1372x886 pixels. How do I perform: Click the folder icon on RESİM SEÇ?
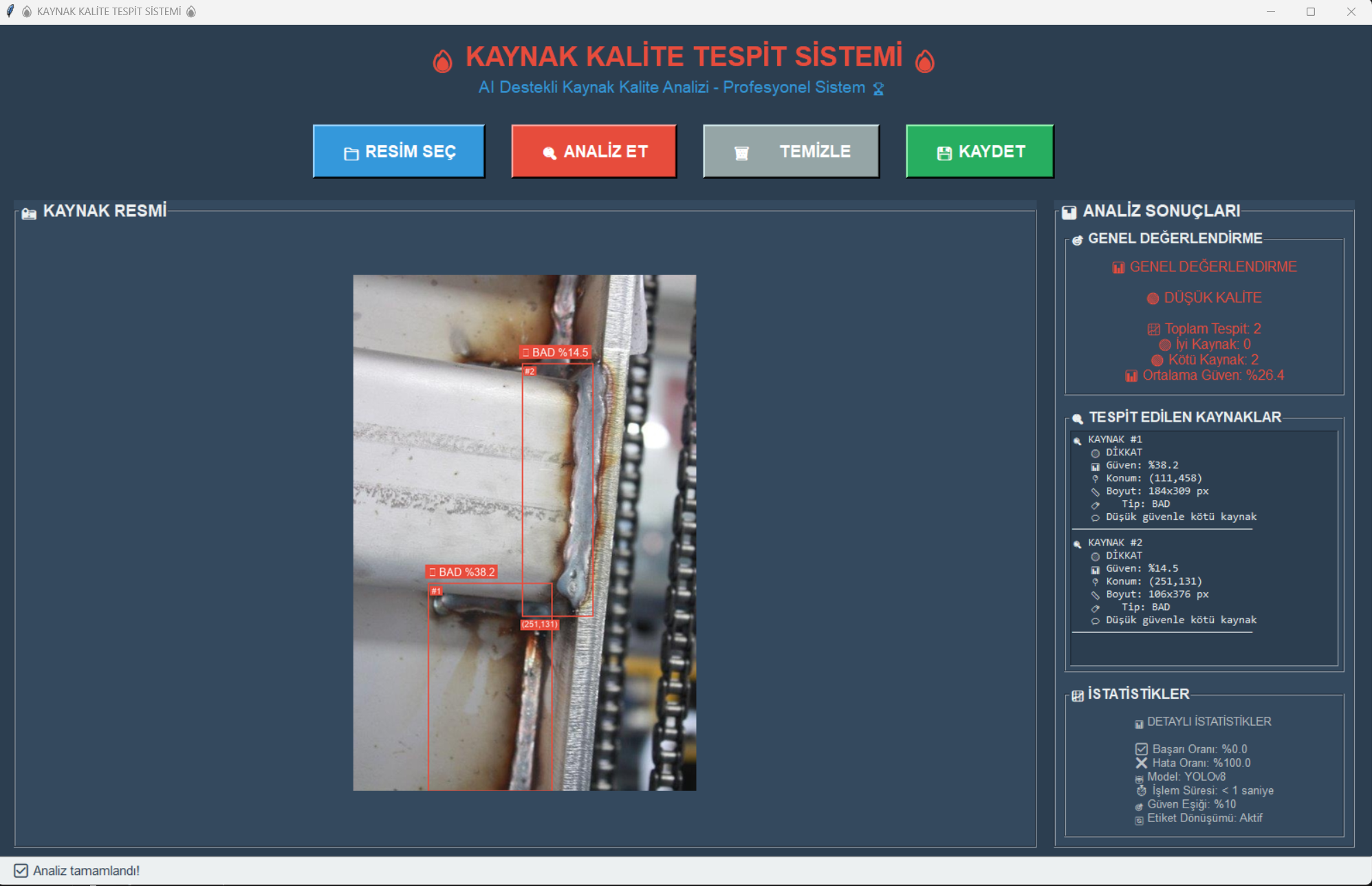[351, 153]
